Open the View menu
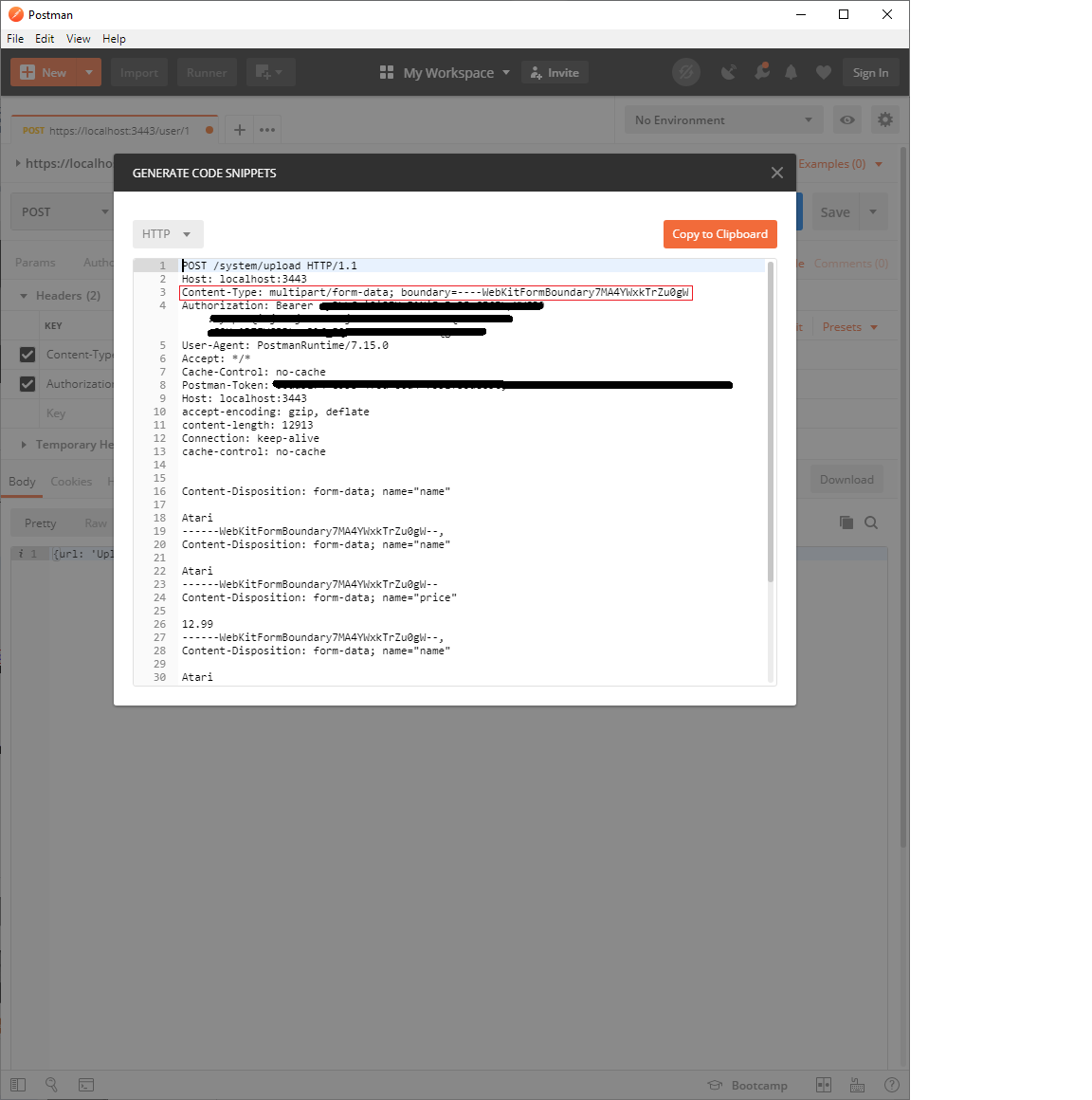The width and height of the screenshot is (1092, 1100). pos(78,38)
